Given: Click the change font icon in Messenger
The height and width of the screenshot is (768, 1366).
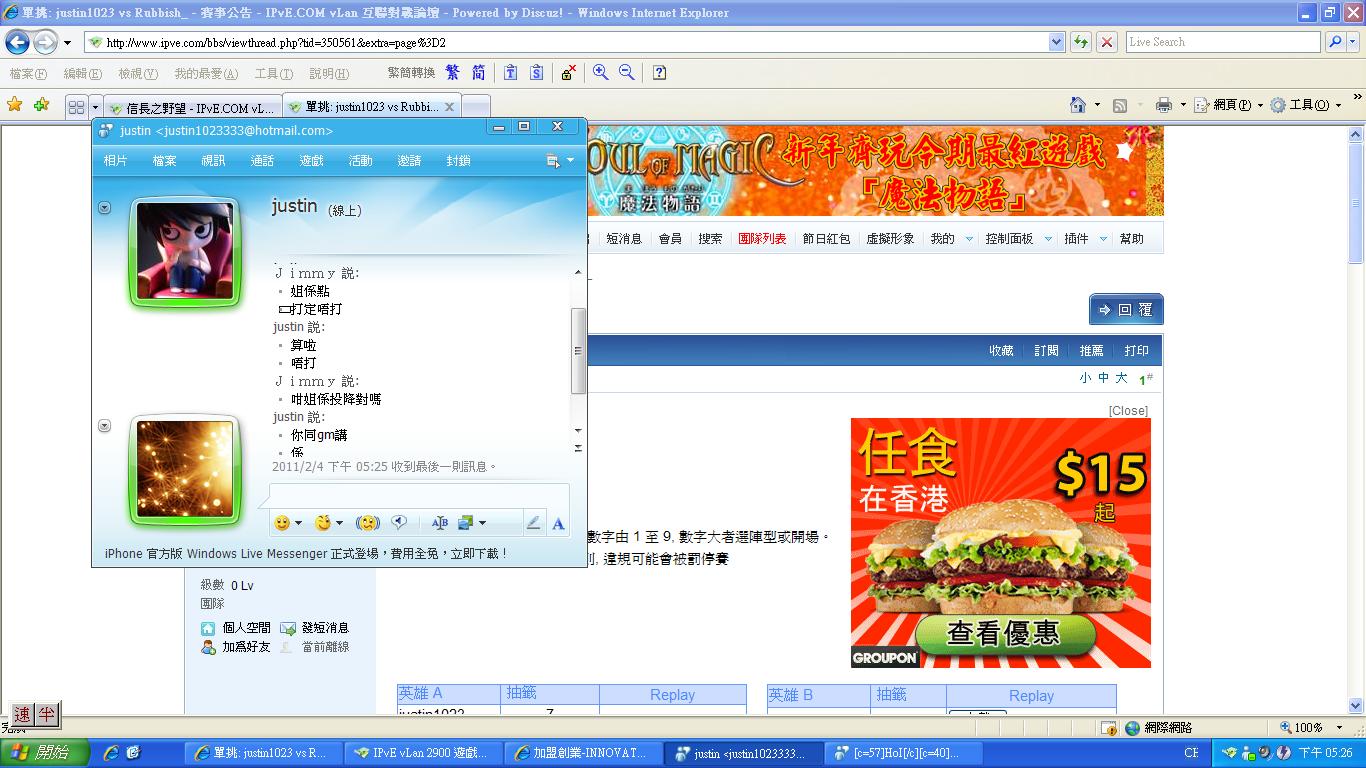Looking at the screenshot, I should 439,523.
